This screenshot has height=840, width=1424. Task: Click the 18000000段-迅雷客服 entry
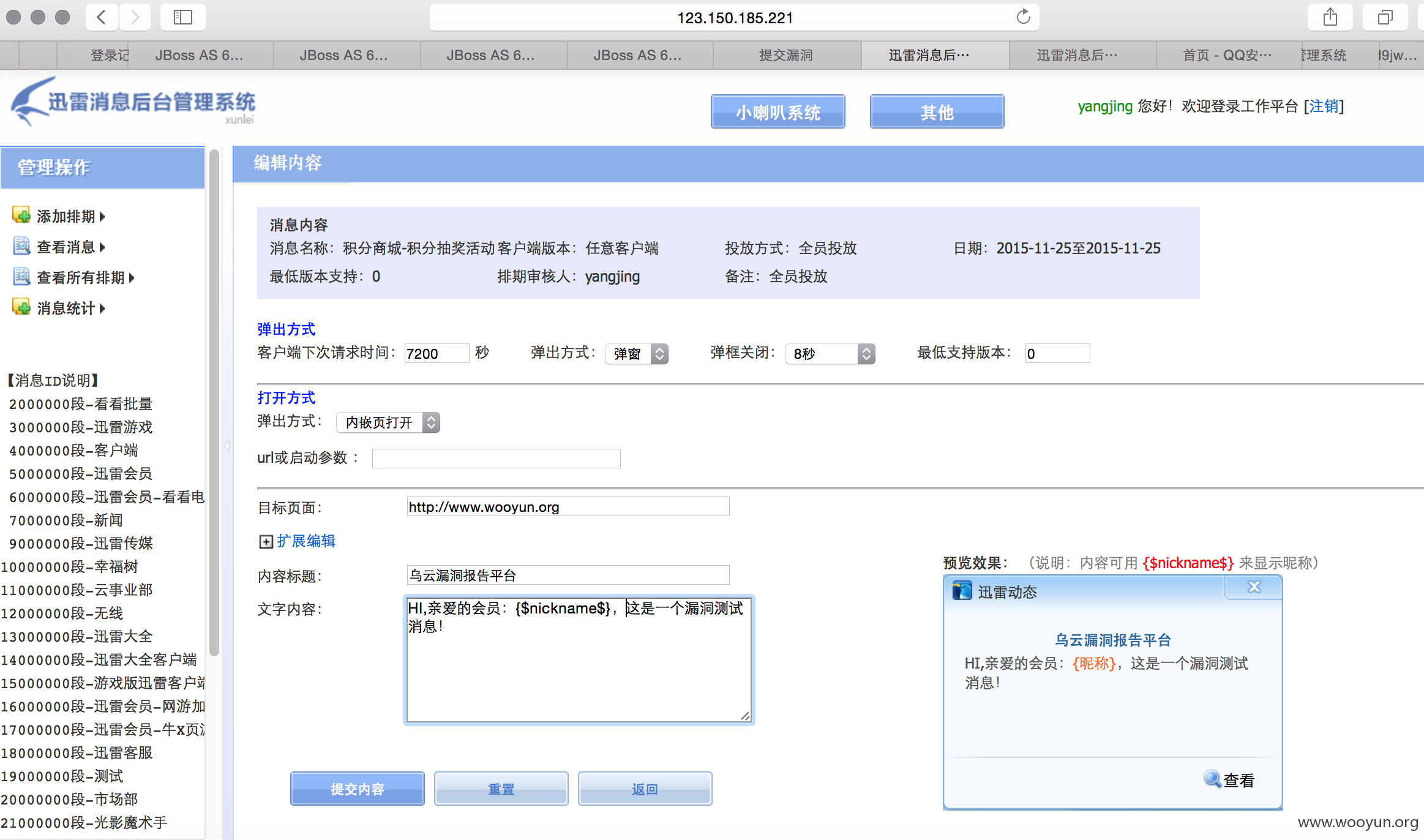coord(77,753)
